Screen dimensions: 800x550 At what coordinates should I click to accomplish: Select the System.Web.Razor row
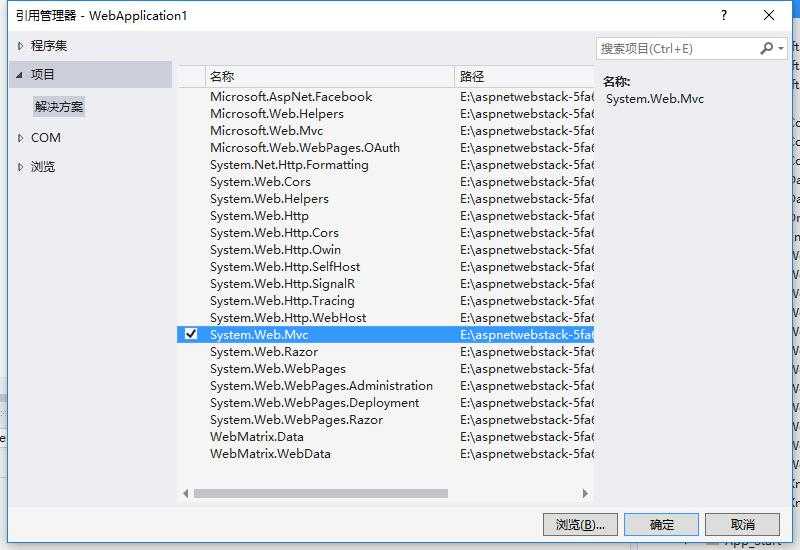[385, 352]
